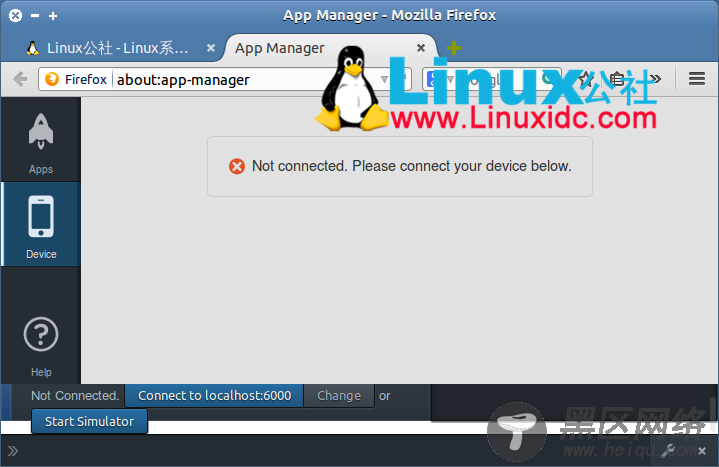
Task: Click the Not Connected. status text
Action: (75, 395)
